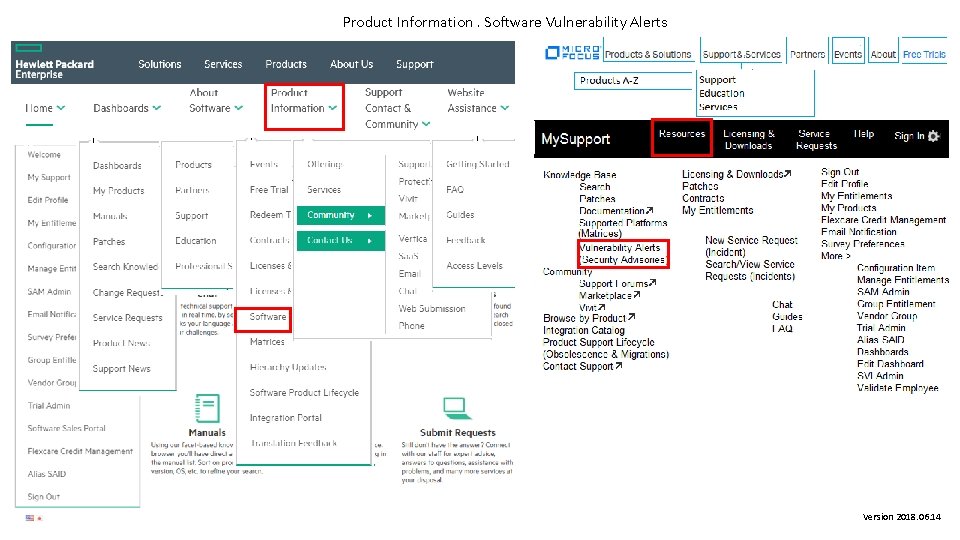This screenshot has height=540, width=960.
Task: Expand the Community submenu arrow
Action: coord(370,216)
